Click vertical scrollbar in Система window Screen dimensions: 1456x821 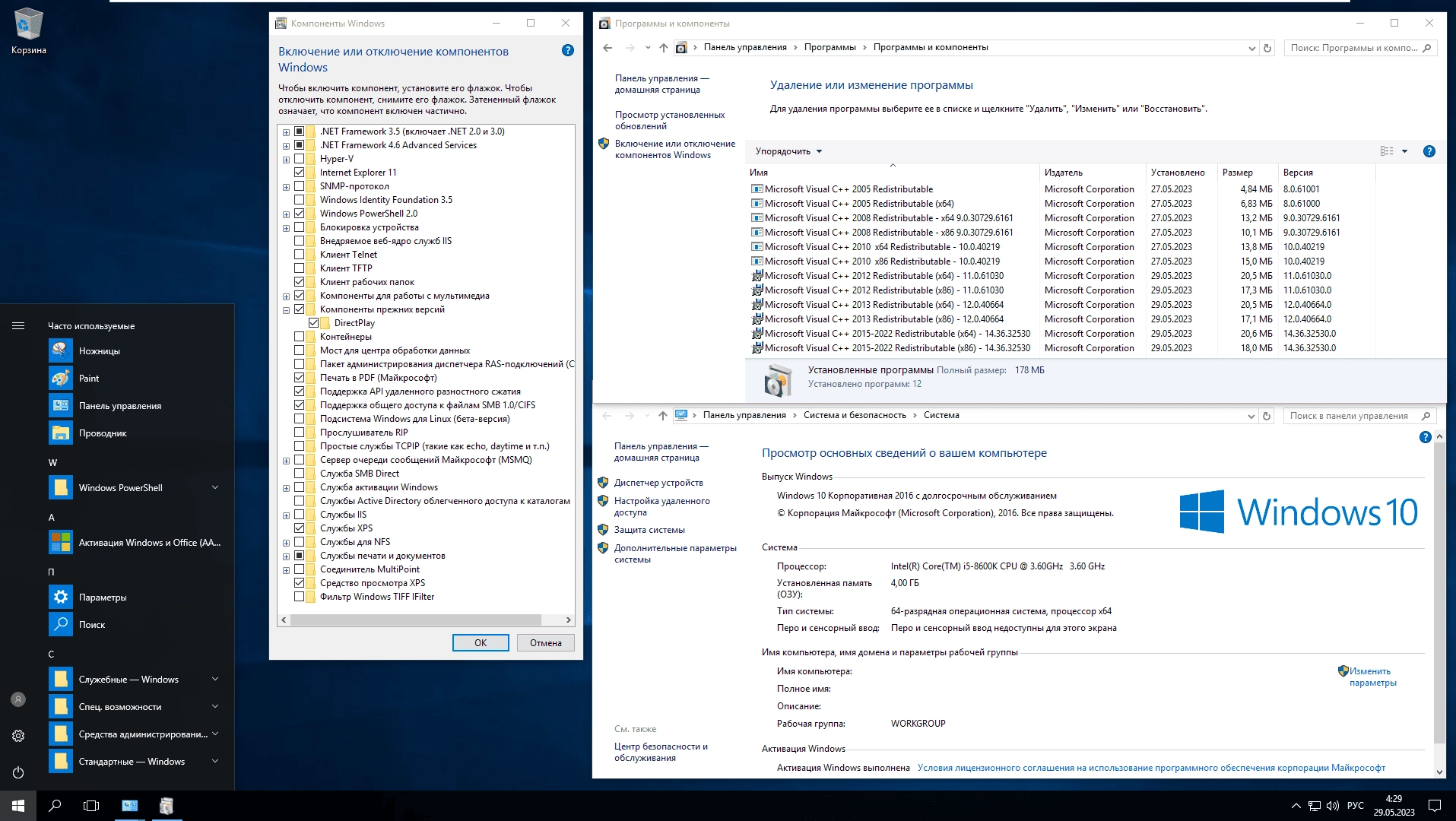click(x=1439, y=593)
